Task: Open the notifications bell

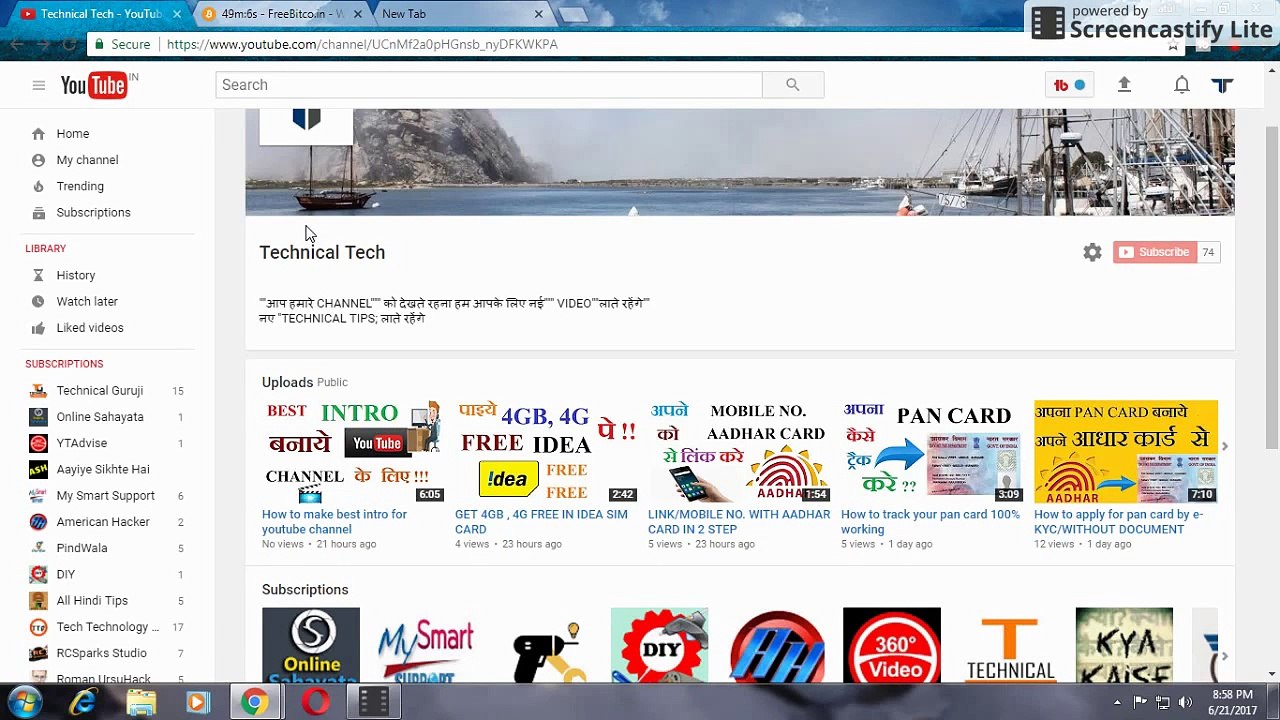Action: coord(1182,85)
